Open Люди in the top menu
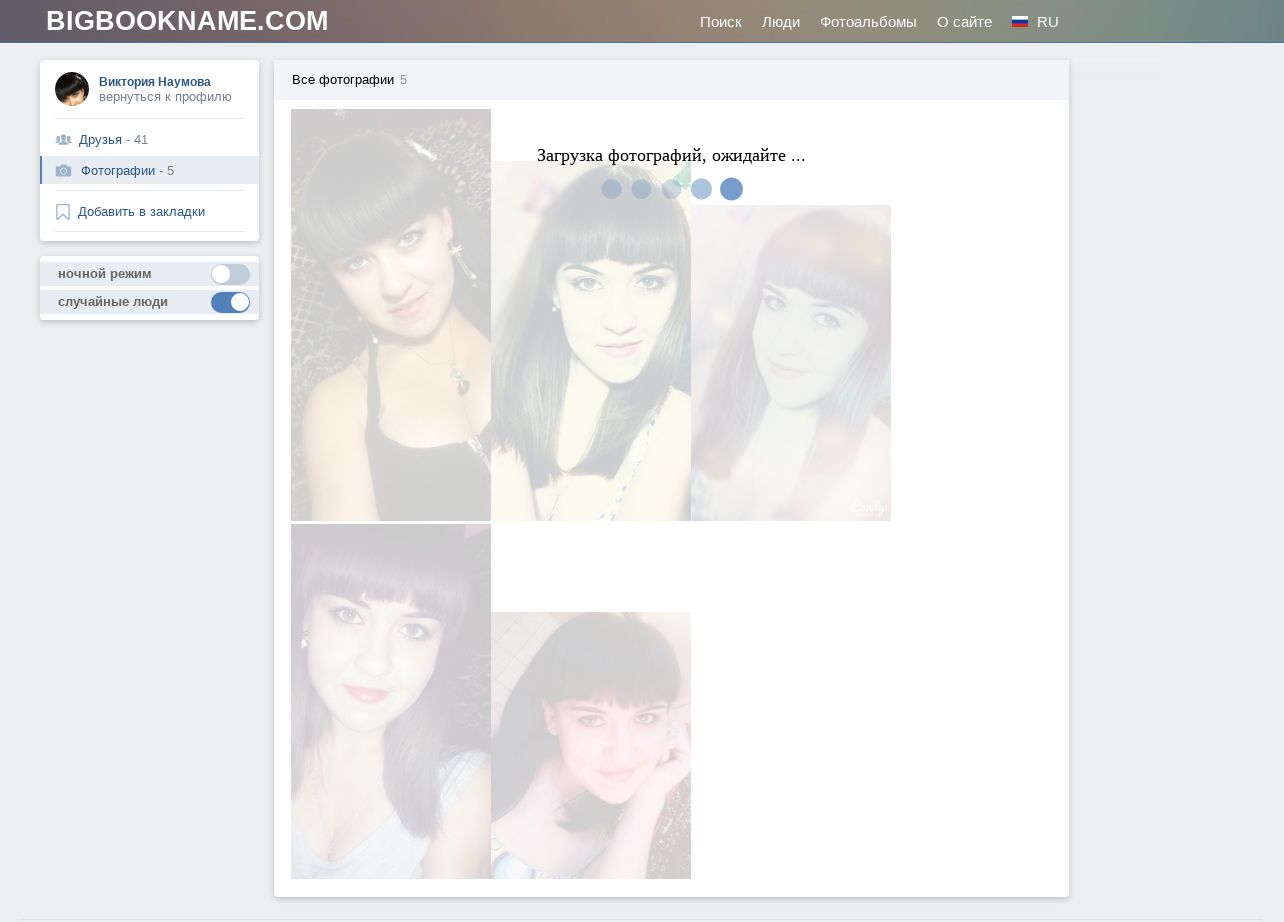 (780, 22)
